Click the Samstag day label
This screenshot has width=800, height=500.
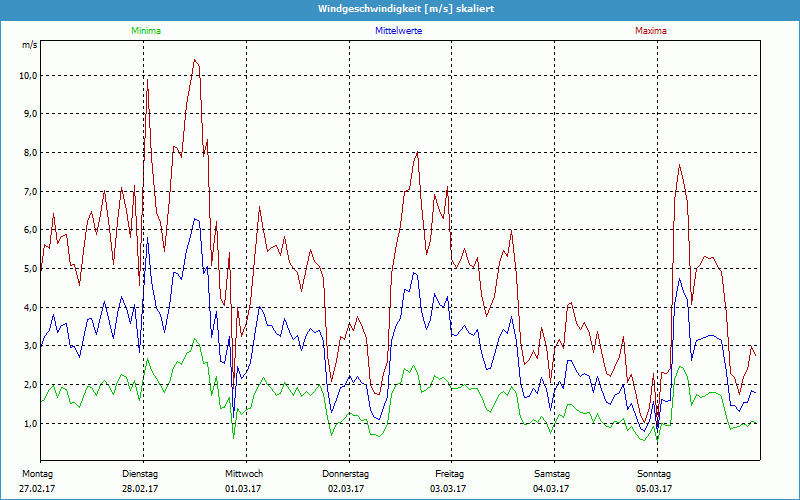(x=552, y=474)
